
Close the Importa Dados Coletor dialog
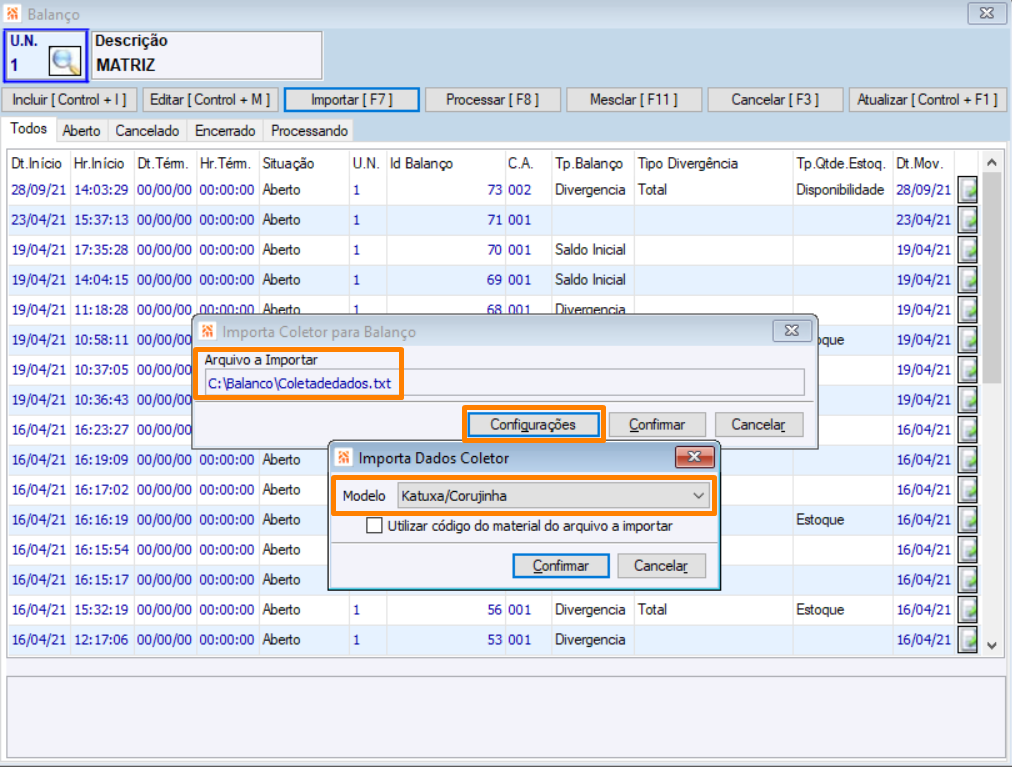[694, 456]
